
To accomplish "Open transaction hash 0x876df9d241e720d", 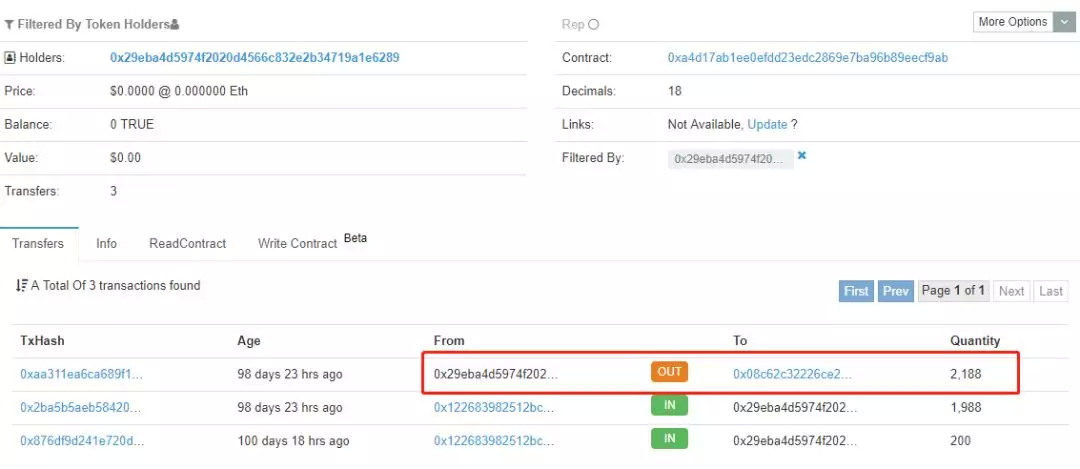I will coord(82,441).
